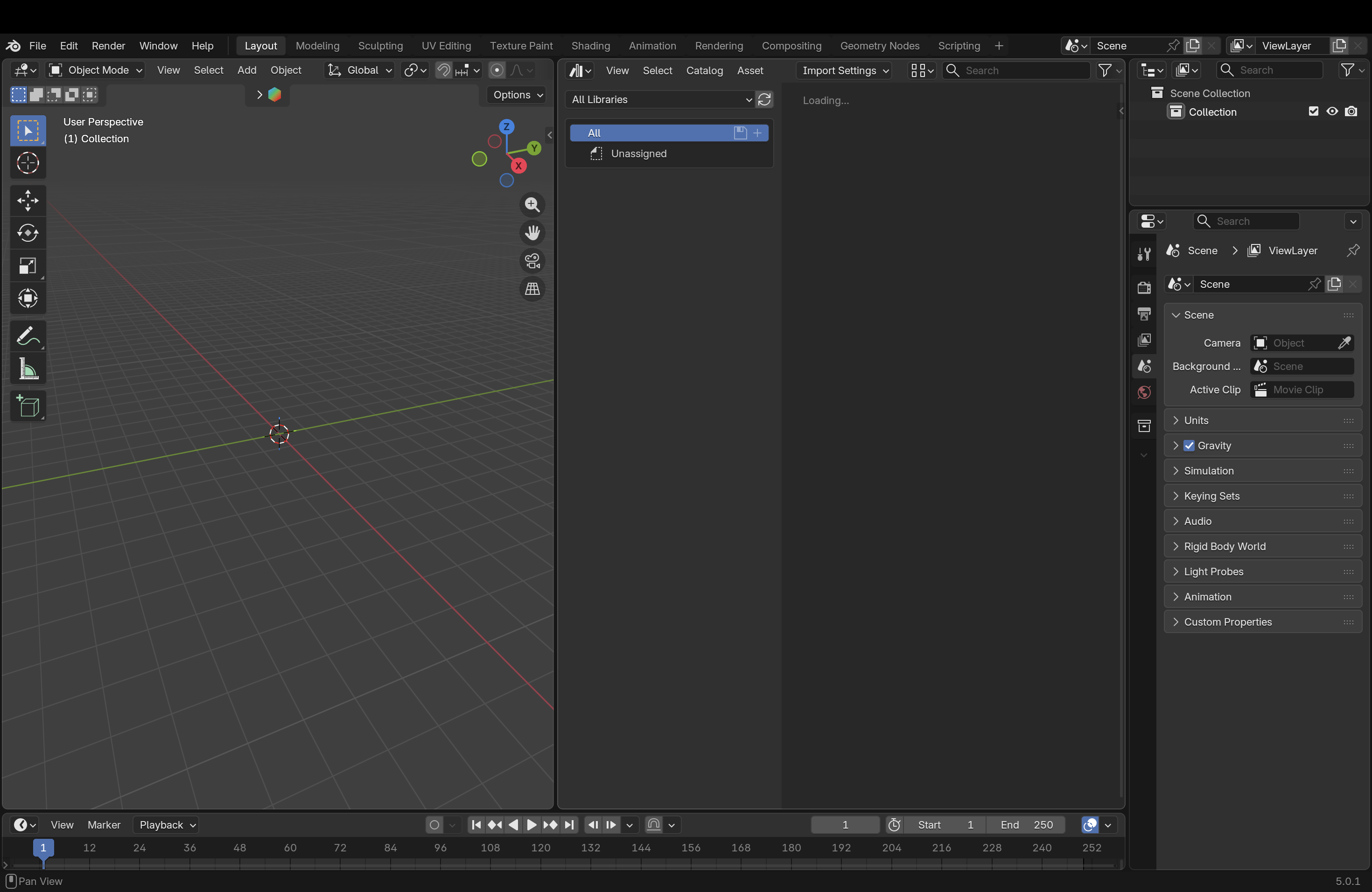The image size is (1372, 892).
Task: Activate the Scale tool
Action: click(28, 265)
